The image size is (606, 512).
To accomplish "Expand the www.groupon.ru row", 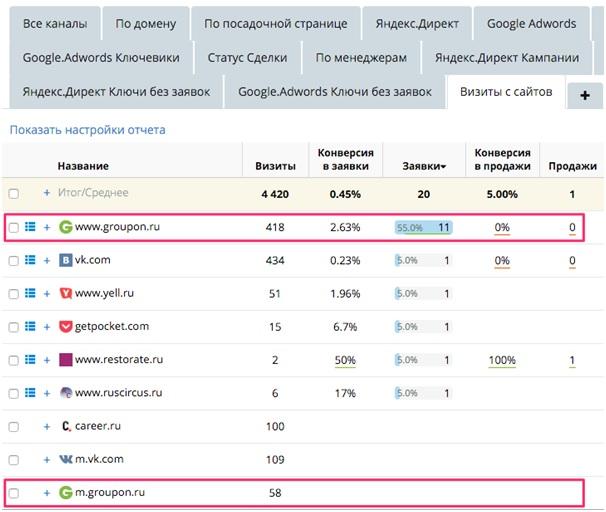I will click(x=47, y=227).
